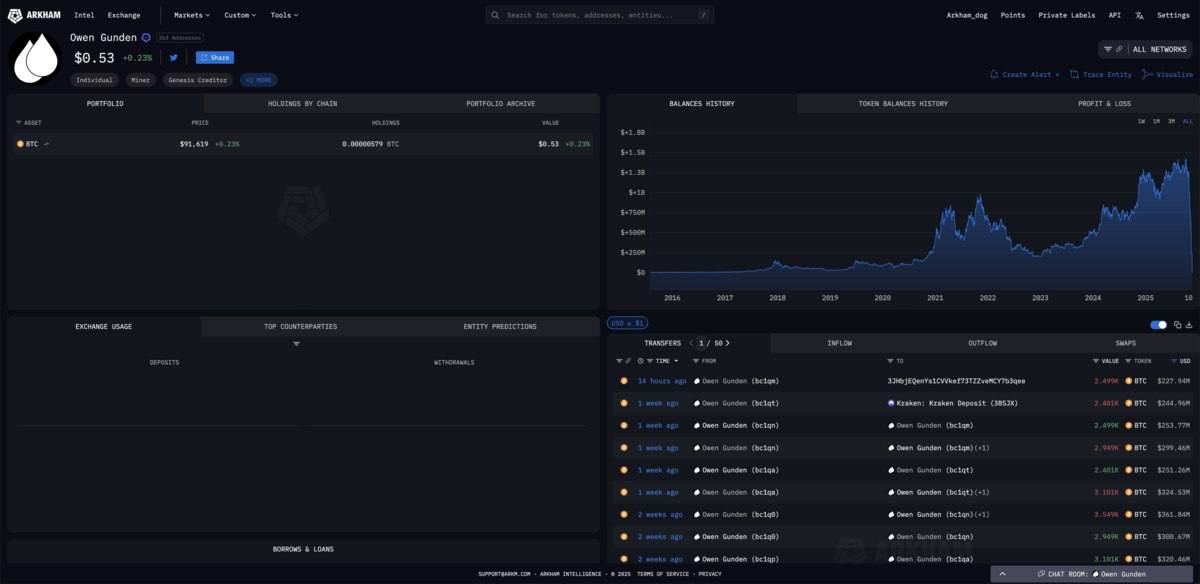Open the Profit & Loss tab
This screenshot has width=1200, height=584.
1104,104
